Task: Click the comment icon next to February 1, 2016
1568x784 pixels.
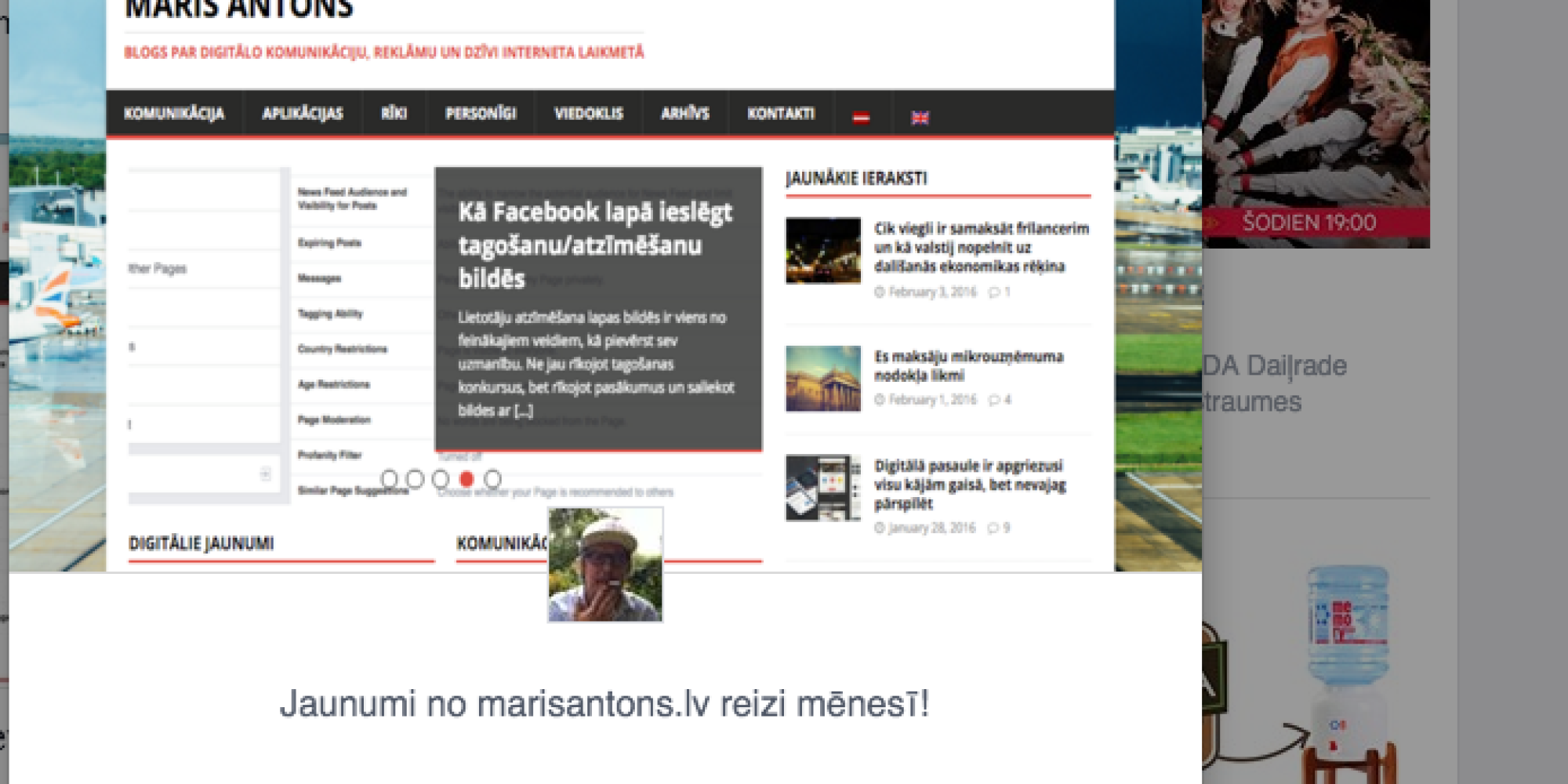Action: tap(994, 400)
